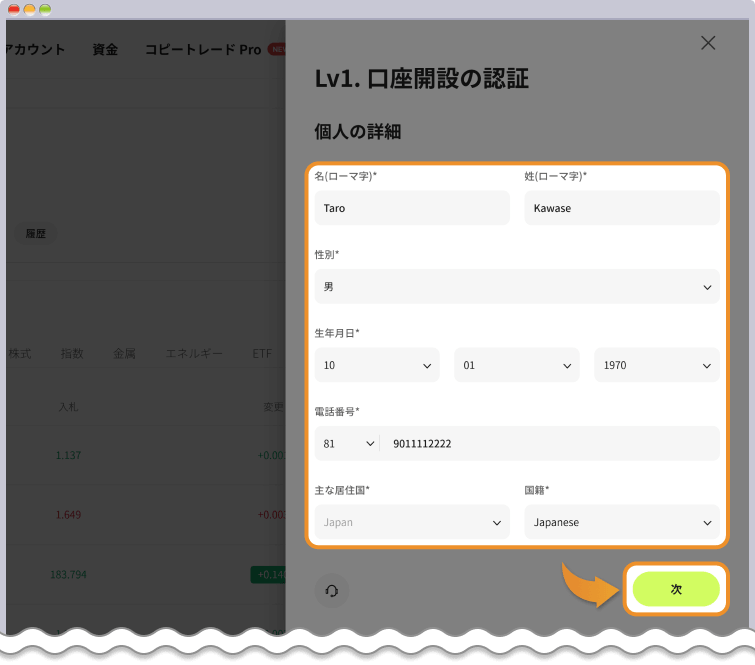Open the nationality dropdown showing Japanese

point(622,522)
